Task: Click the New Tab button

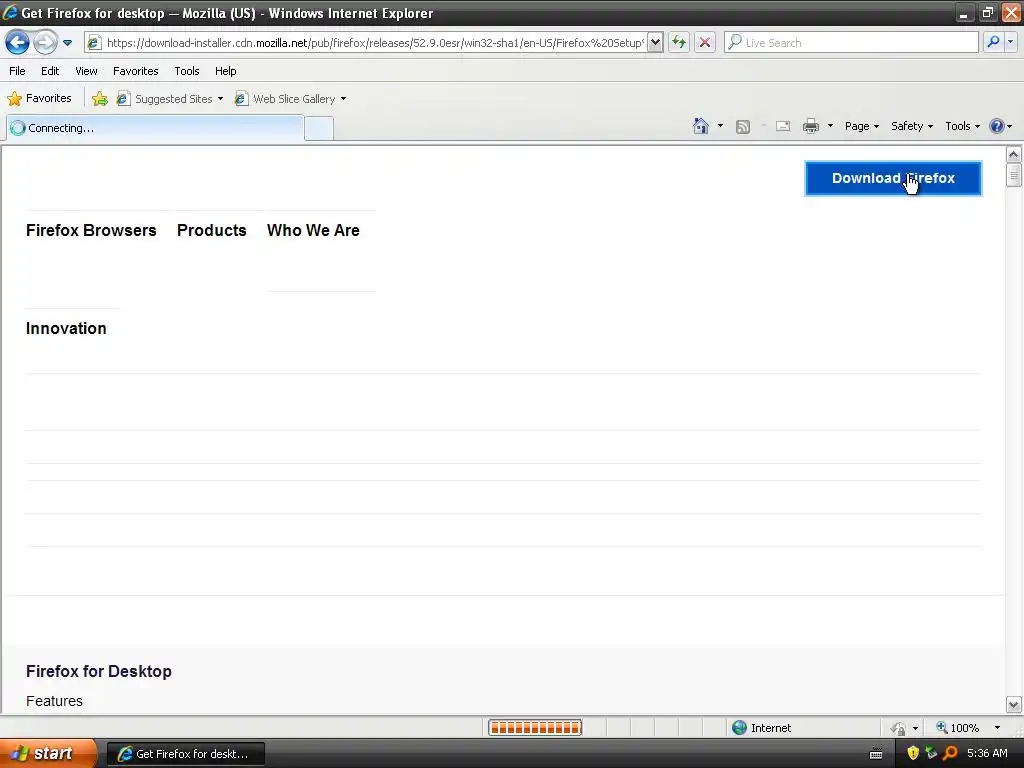Action: click(319, 128)
